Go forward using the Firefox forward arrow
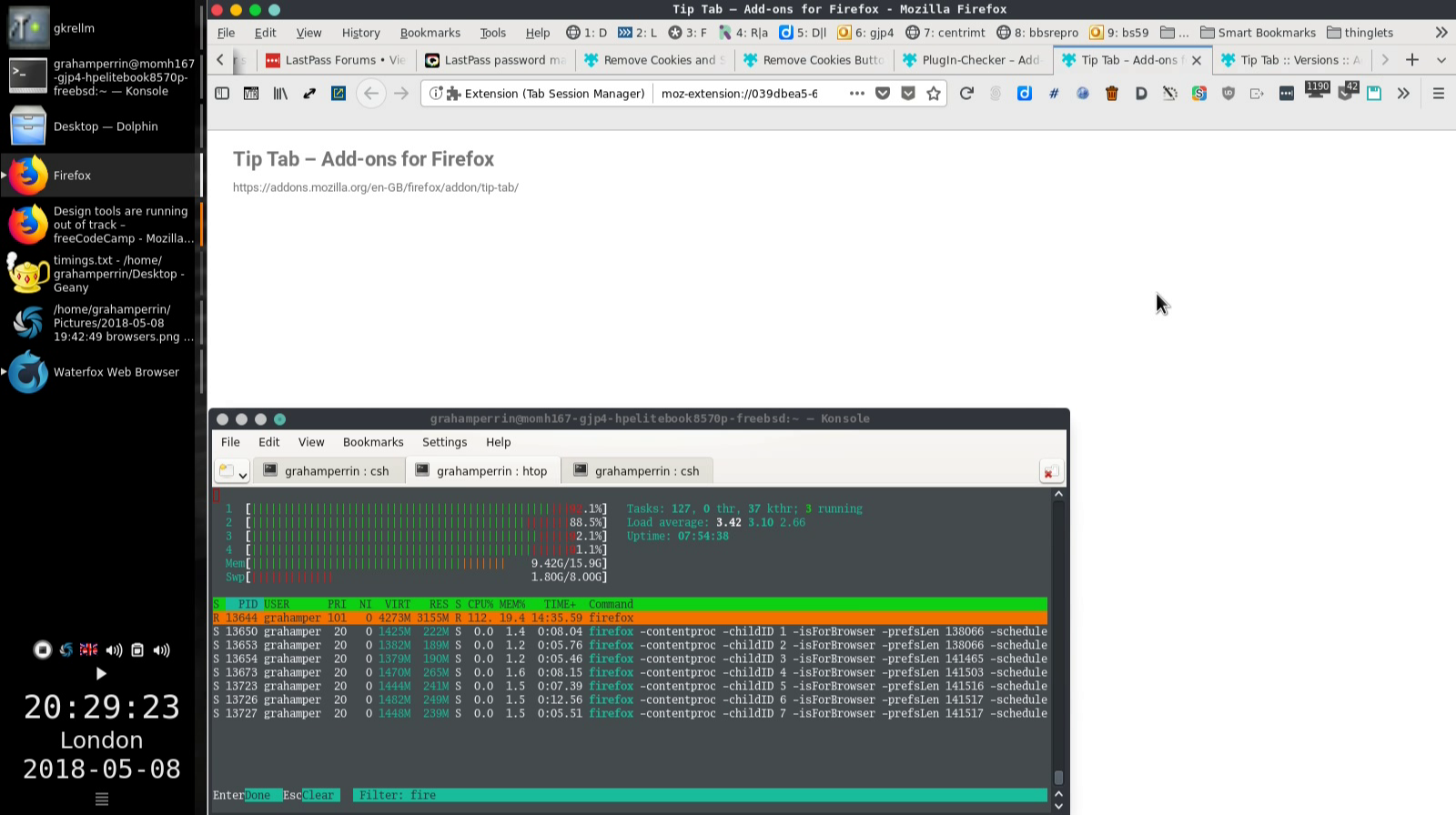The image size is (1456, 815). pyautogui.click(x=401, y=94)
